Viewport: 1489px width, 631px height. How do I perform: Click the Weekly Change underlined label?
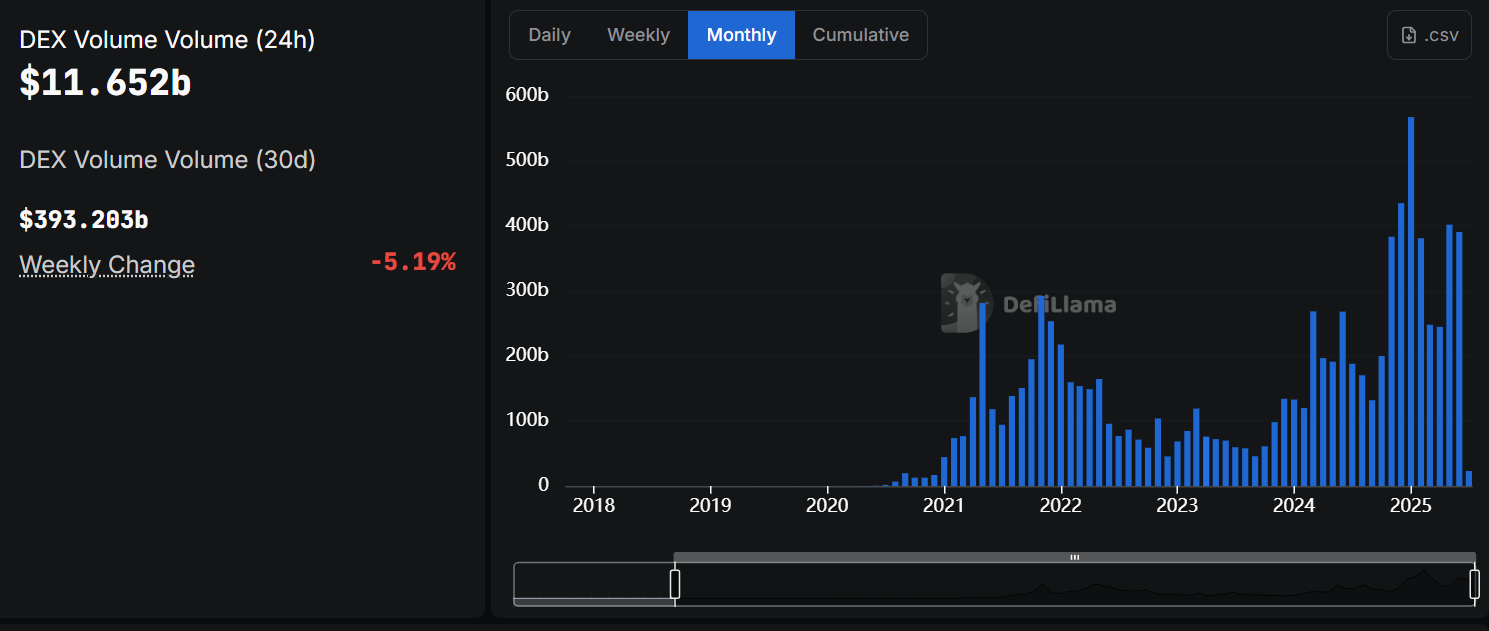coord(107,265)
